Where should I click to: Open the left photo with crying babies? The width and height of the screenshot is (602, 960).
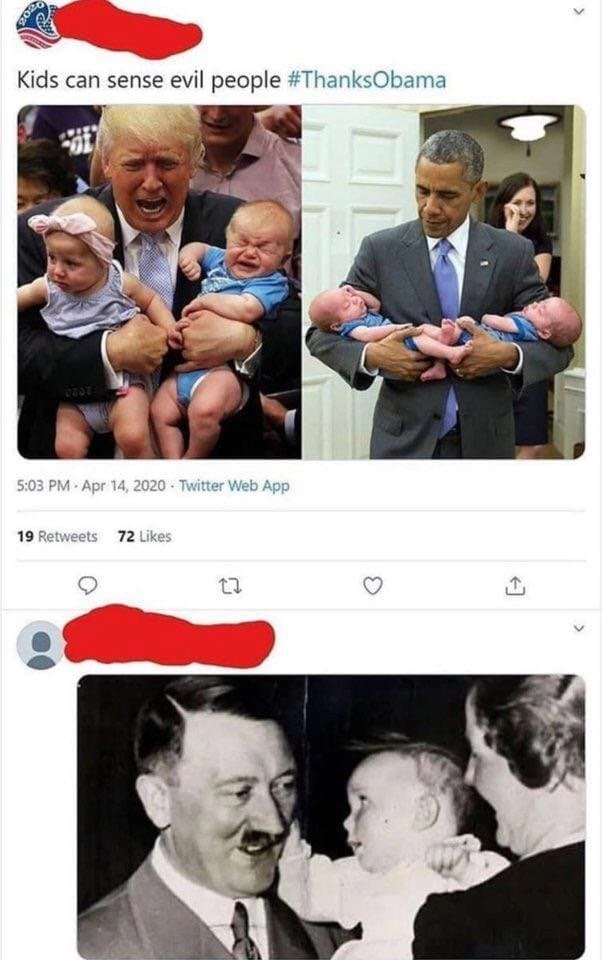click(159, 282)
